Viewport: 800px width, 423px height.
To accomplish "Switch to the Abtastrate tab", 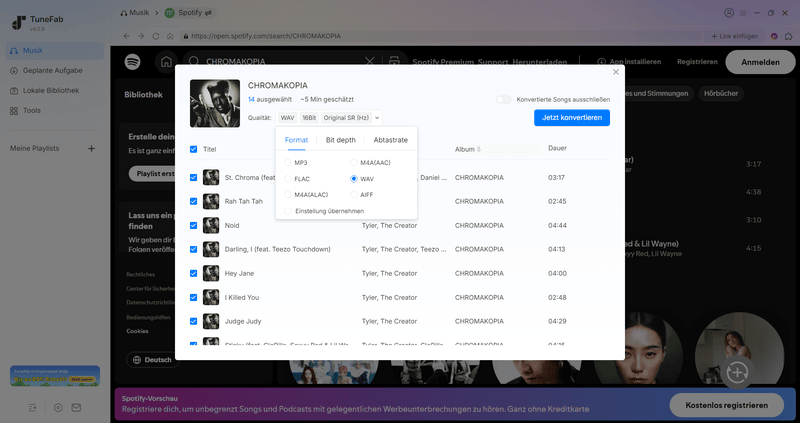I will 390,140.
